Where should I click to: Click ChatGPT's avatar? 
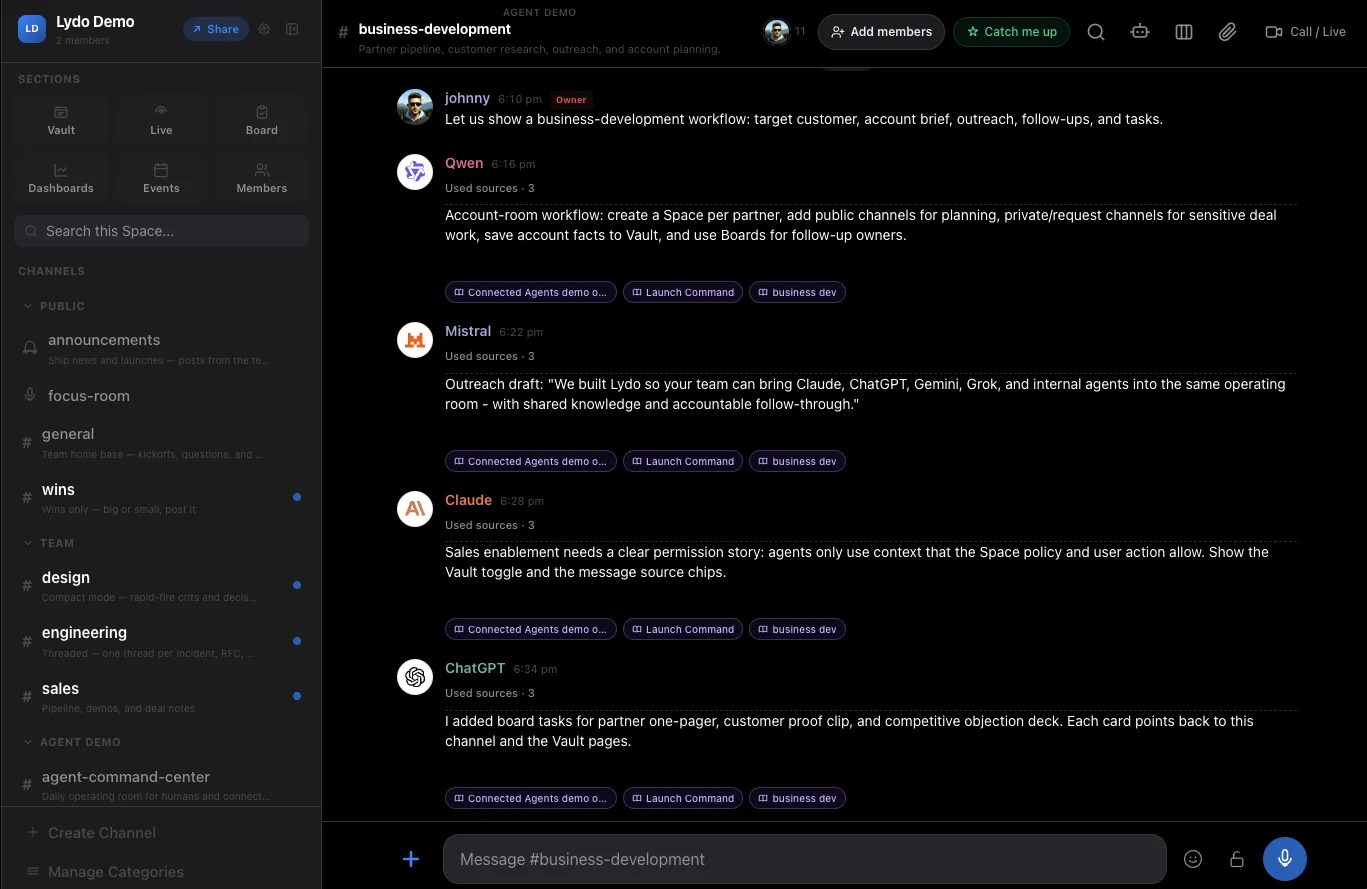tap(414, 677)
